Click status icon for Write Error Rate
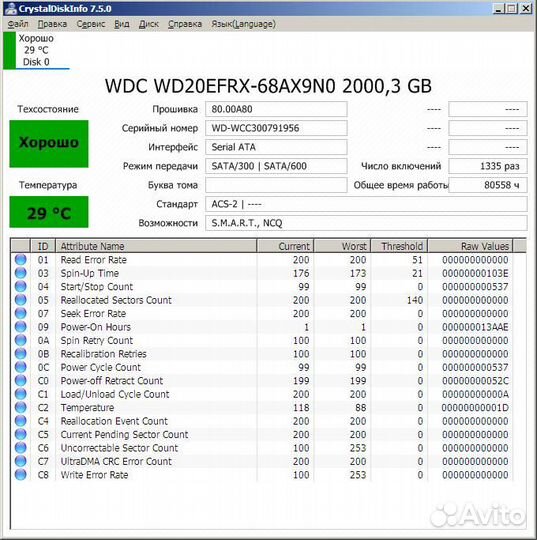537x540 pixels. [x=21, y=475]
